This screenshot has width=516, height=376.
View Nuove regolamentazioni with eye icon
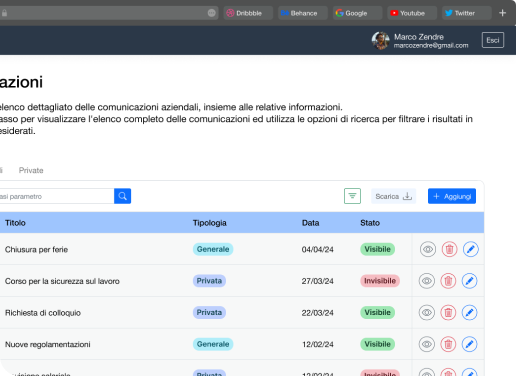coord(427,344)
